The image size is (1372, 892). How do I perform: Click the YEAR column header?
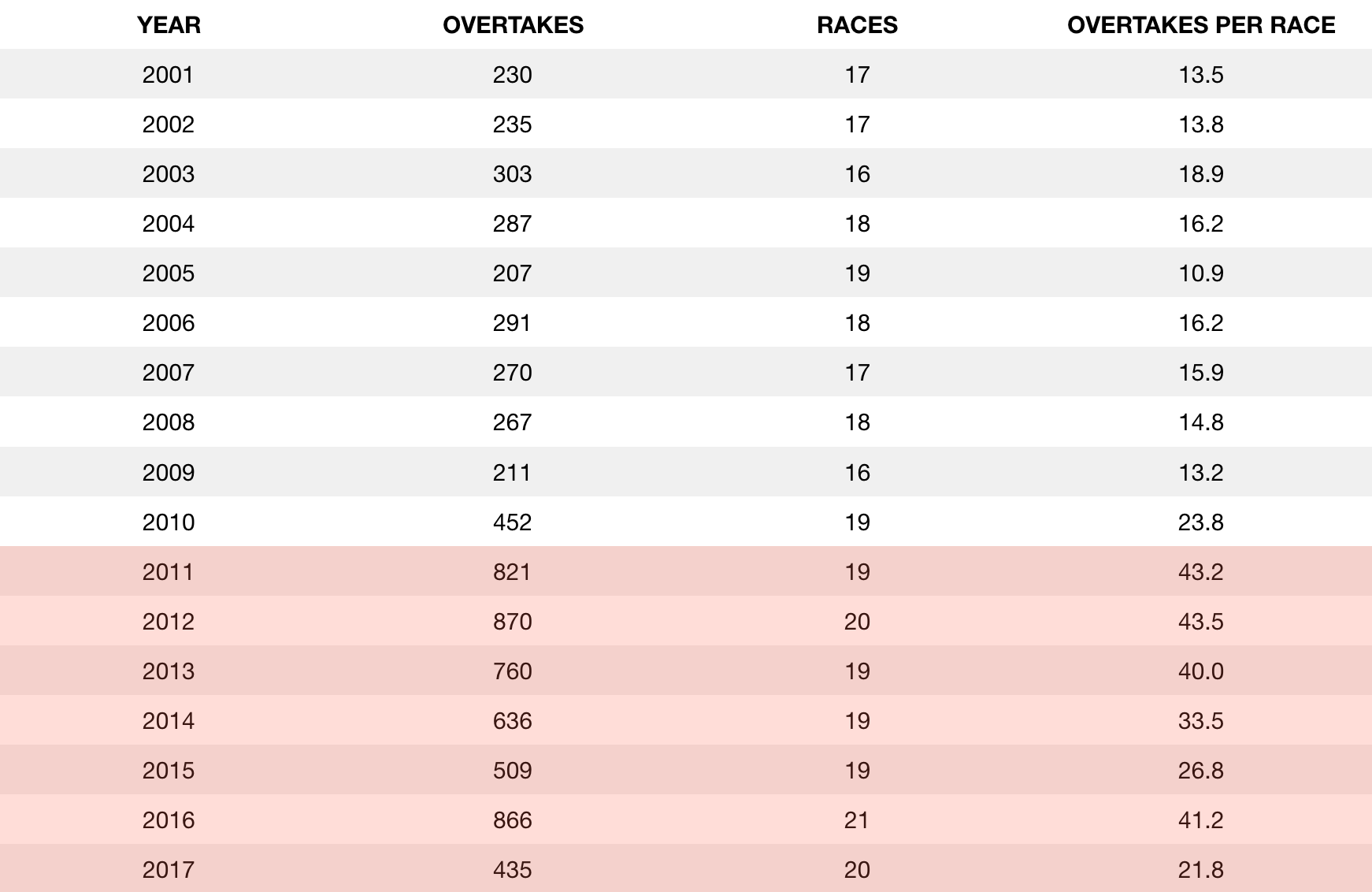[169, 25]
